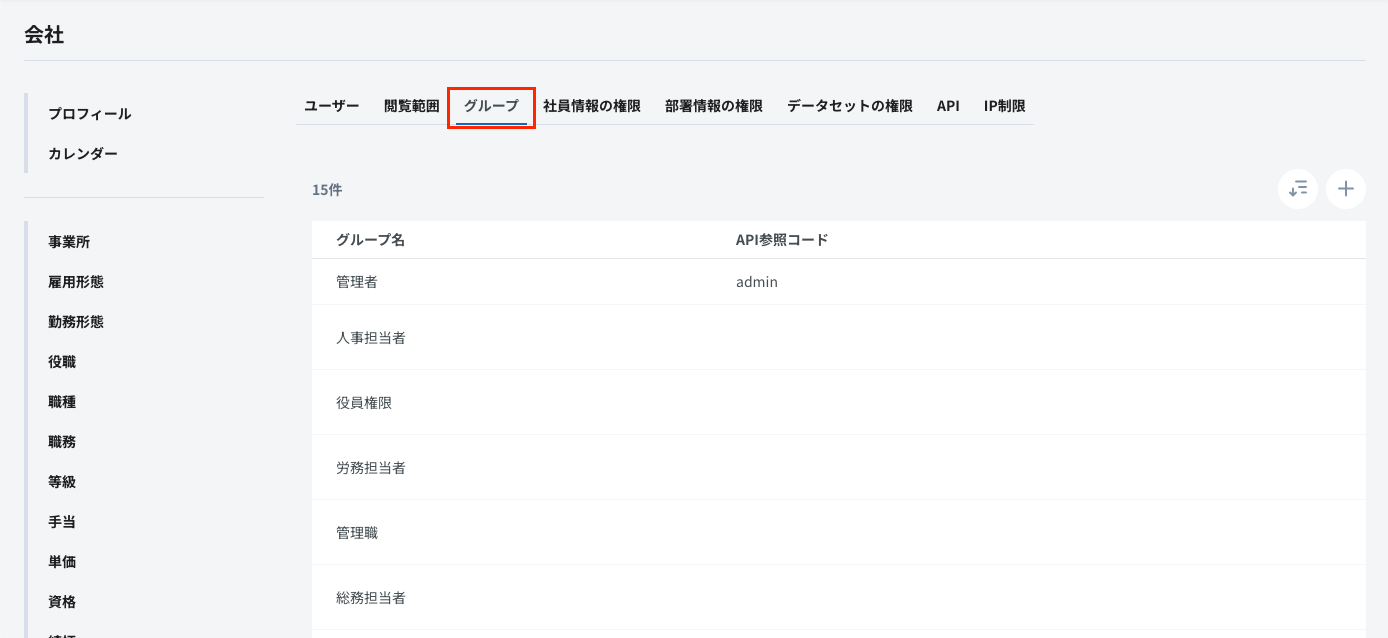This screenshot has height=638, width=1388.
Task: Select the グループ tab
Action: pyautogui.click(x=490, y=105)
